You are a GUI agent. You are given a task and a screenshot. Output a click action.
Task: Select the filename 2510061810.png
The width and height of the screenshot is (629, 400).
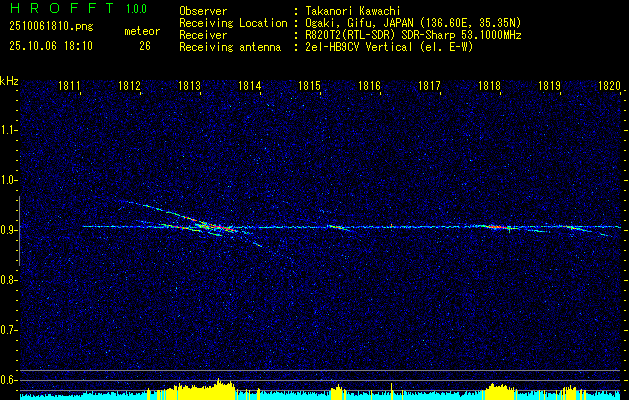click(51, 26)
